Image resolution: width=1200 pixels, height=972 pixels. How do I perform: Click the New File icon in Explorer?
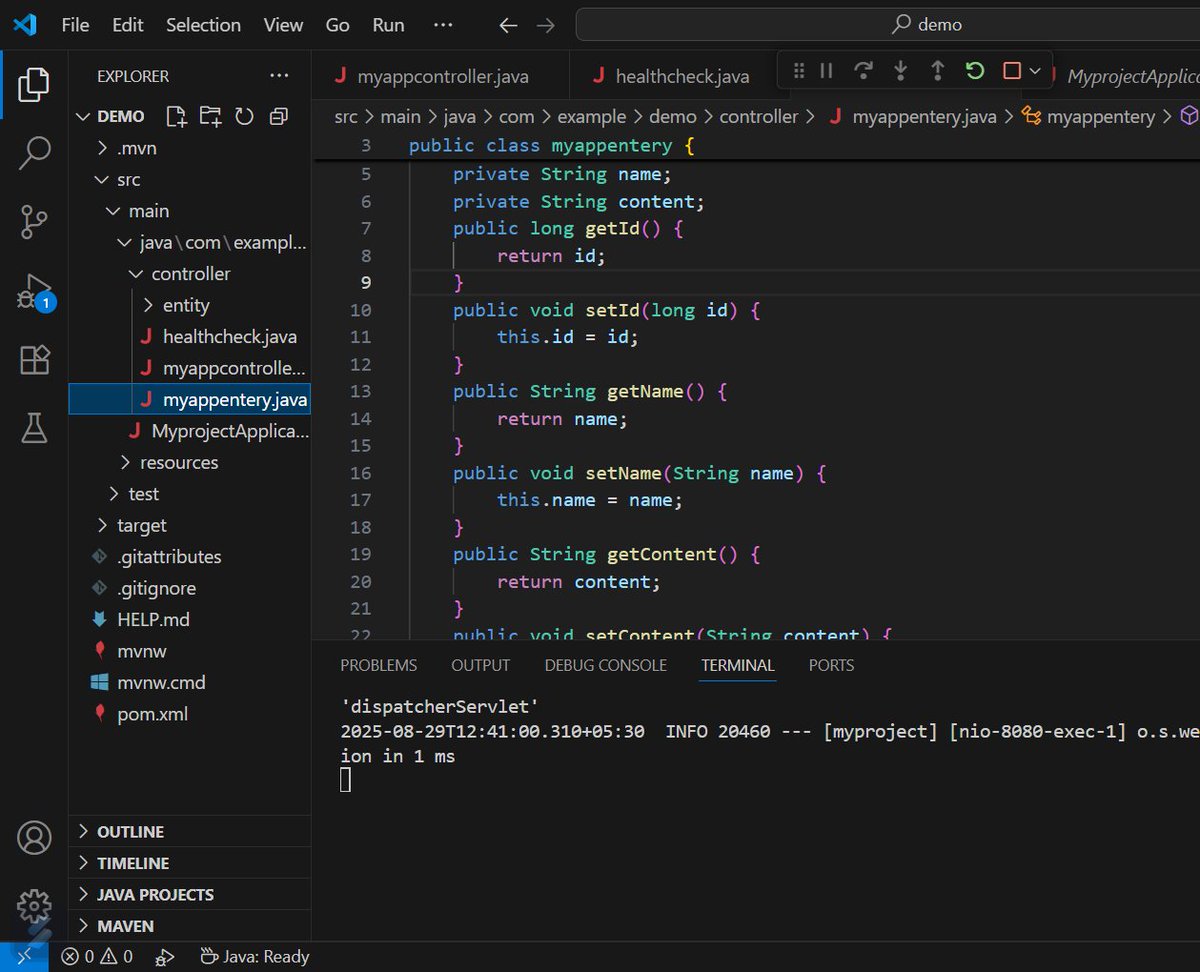click(177, 116)
